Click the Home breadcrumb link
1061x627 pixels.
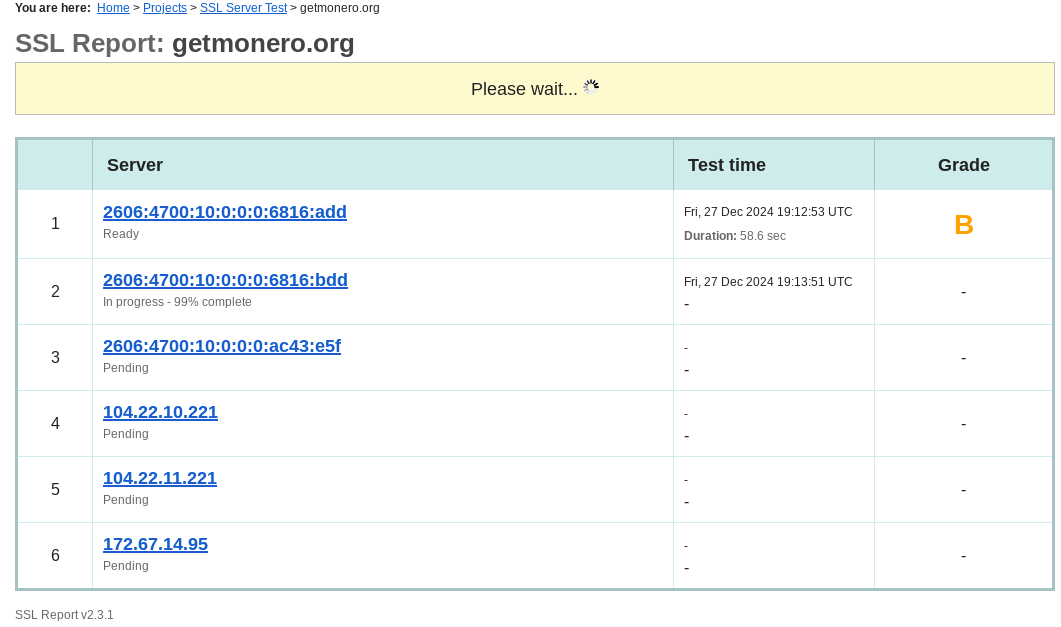tap(113, 8)
